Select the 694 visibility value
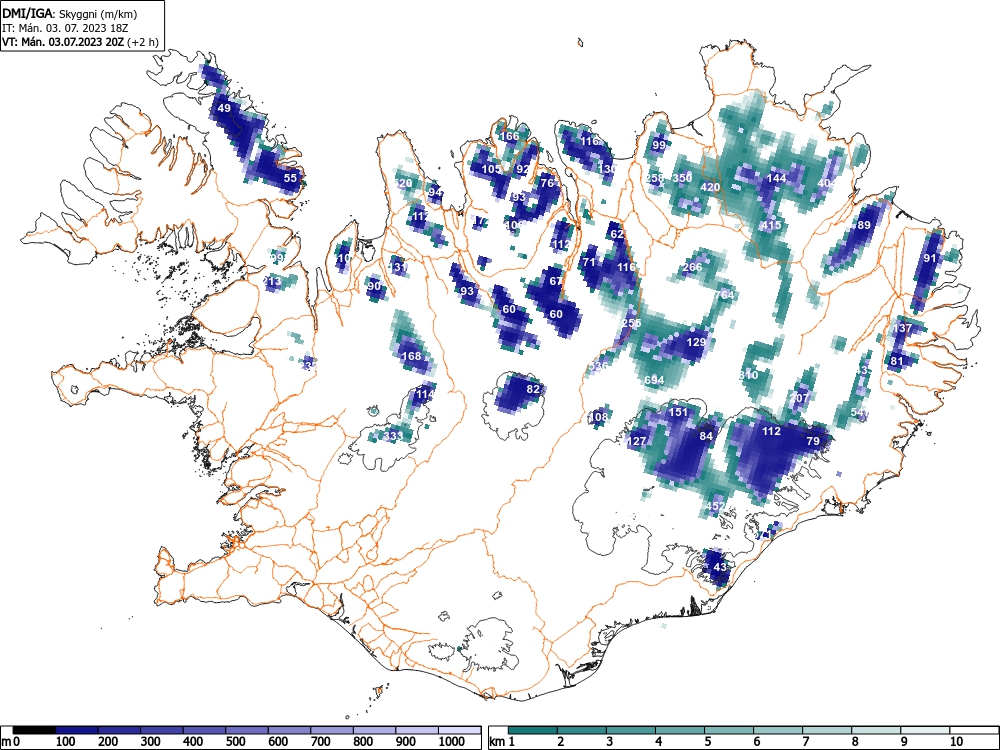 (x=654, y=380)
